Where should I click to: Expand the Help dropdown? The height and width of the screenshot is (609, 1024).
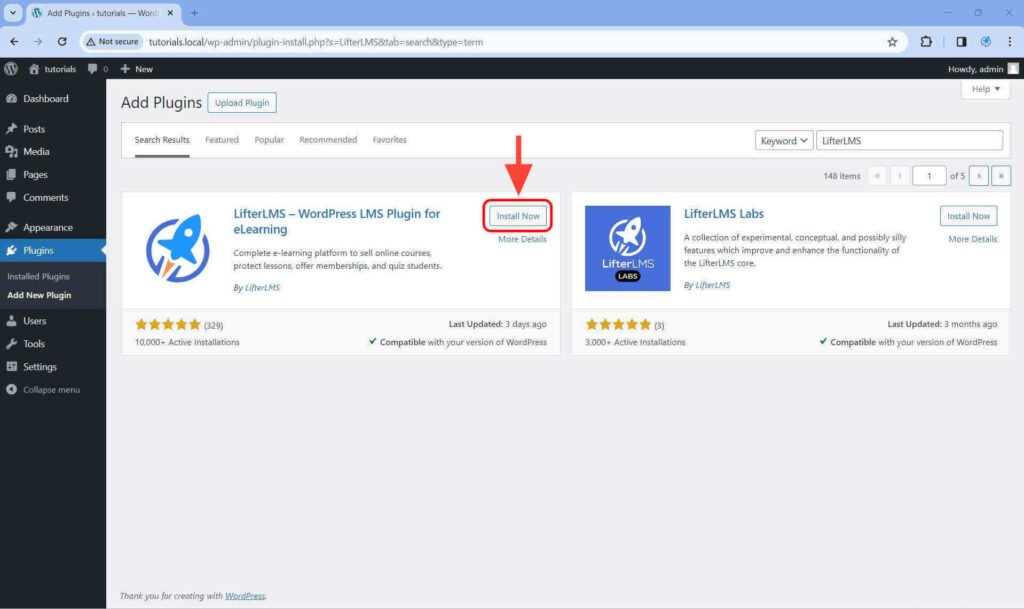click(984, 89)
